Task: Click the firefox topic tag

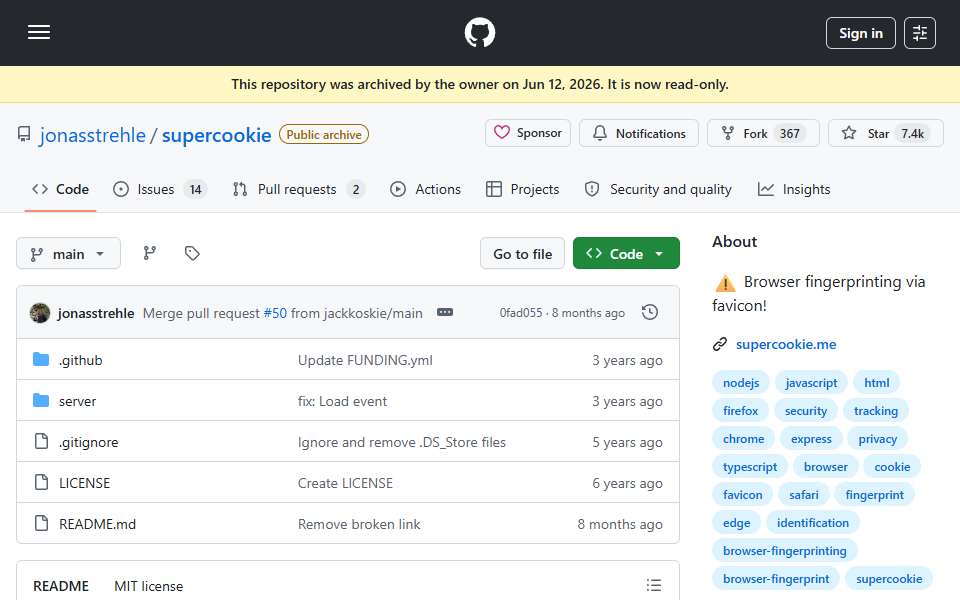Action: (740, 411)
